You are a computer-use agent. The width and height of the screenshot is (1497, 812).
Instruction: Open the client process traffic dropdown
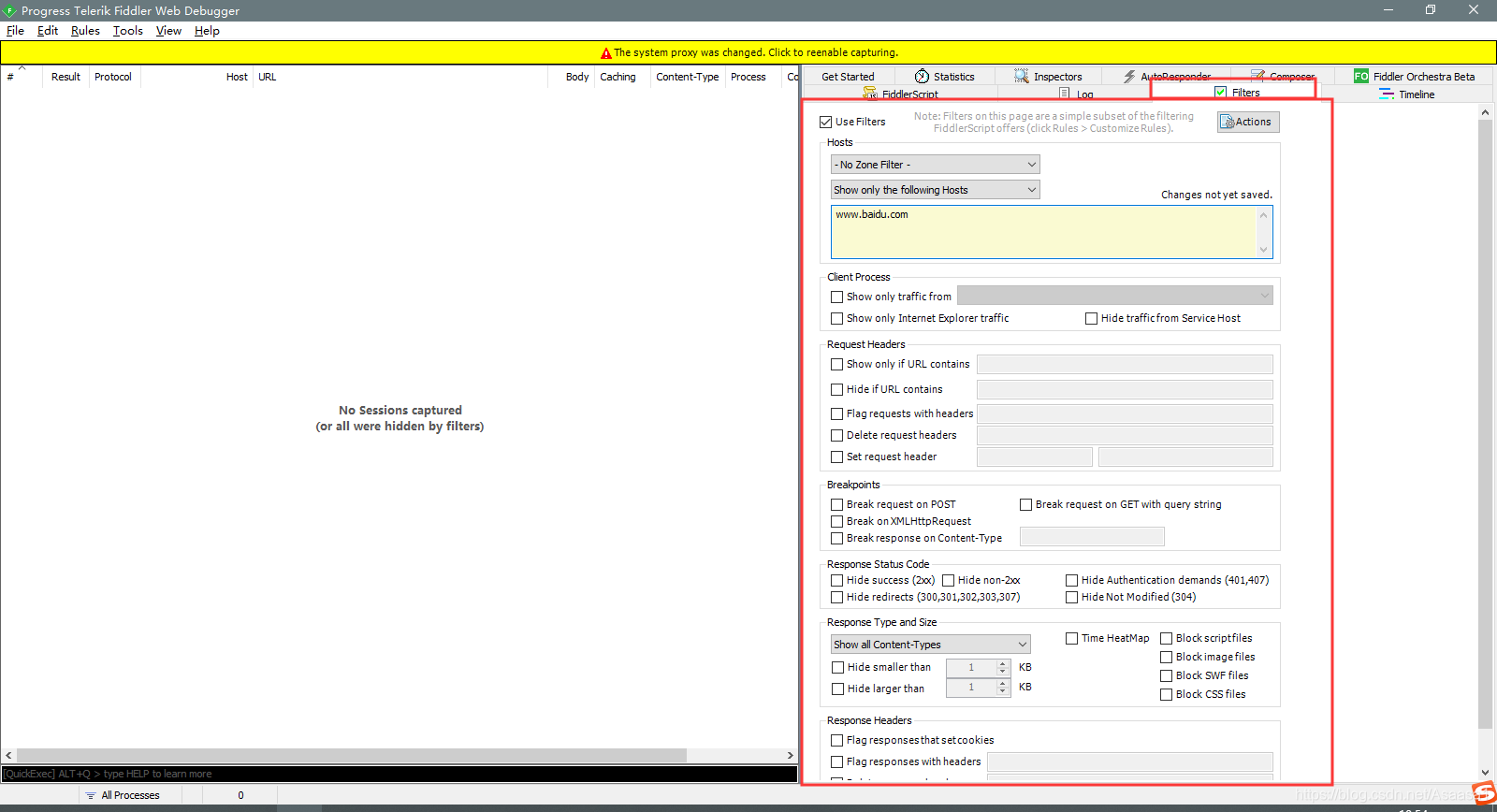1115,296
